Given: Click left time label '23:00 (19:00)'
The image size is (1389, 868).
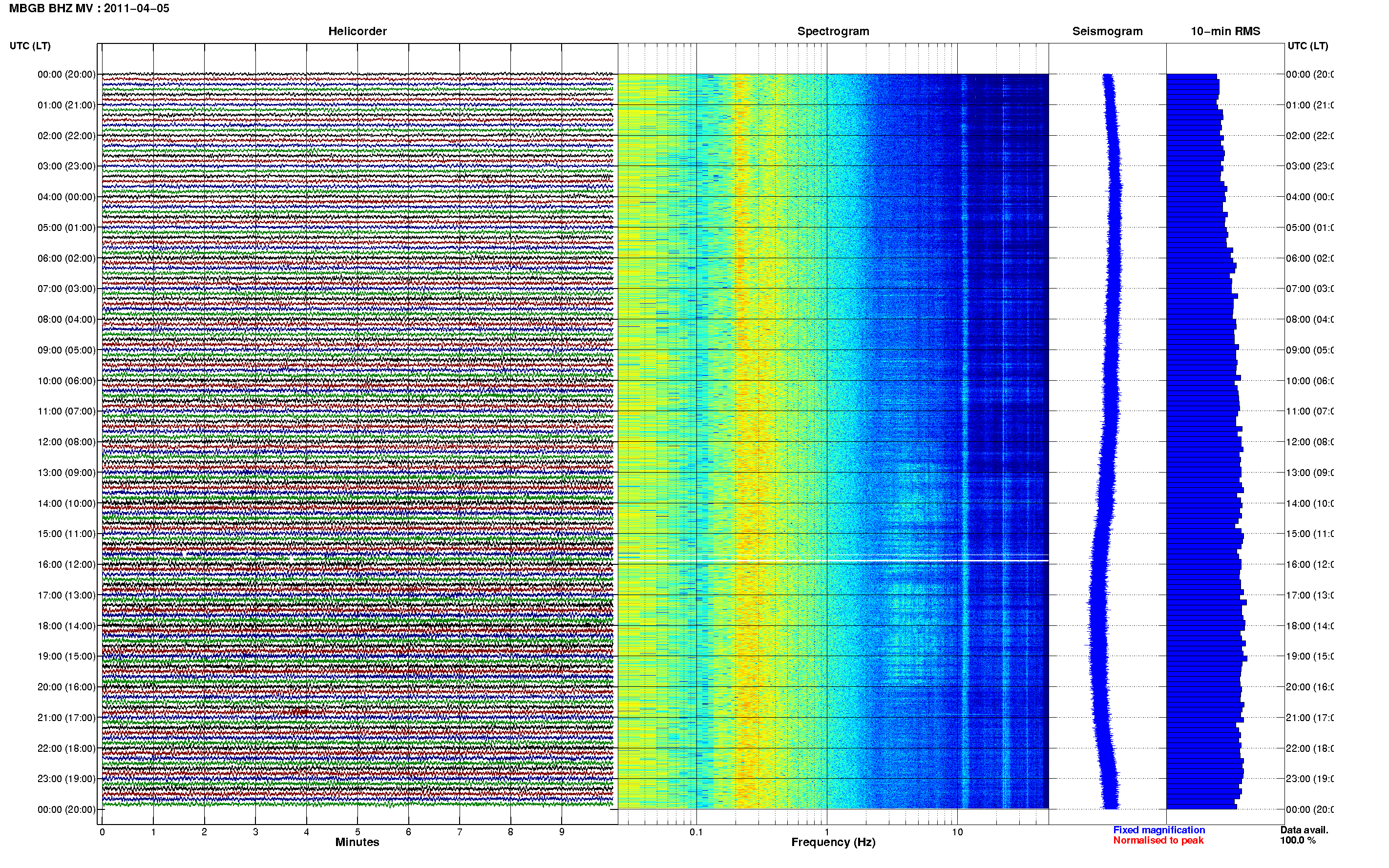Looking at the screenshot, I should (66, 779).
